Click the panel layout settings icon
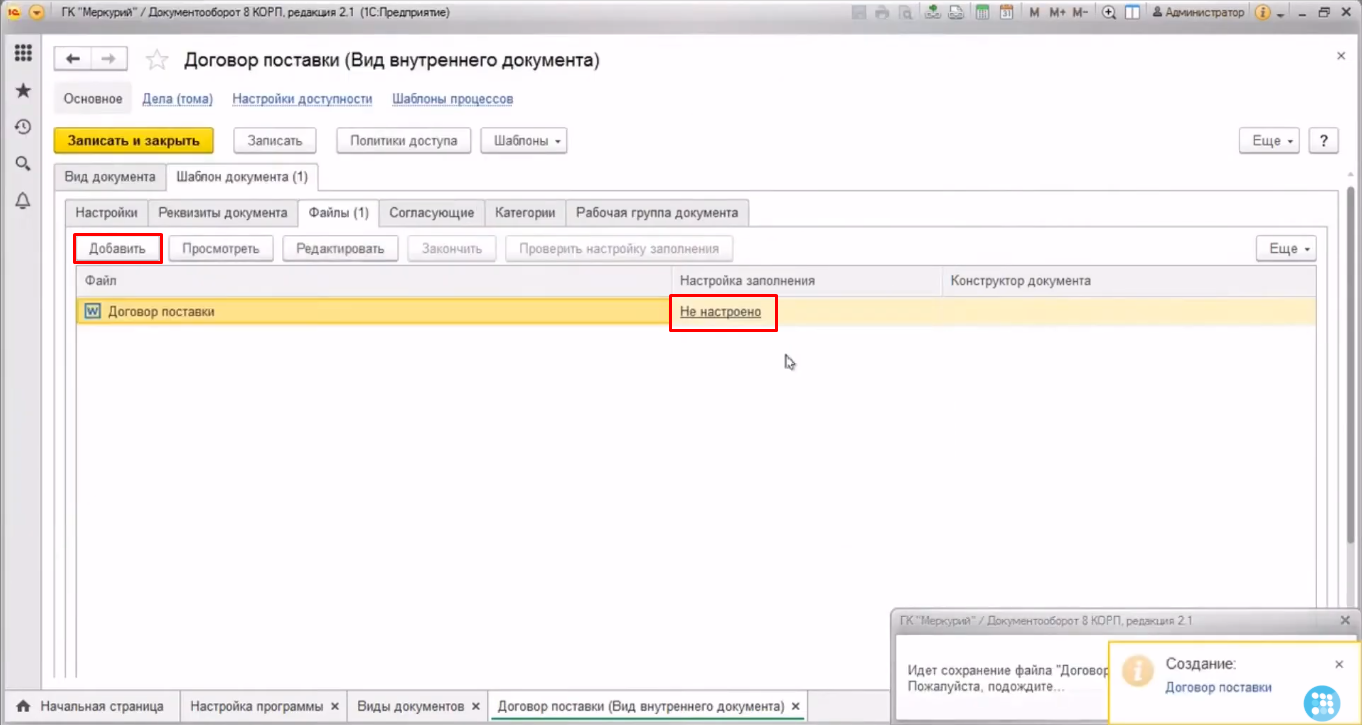1362x725 pixels. tap(1132, 13)
